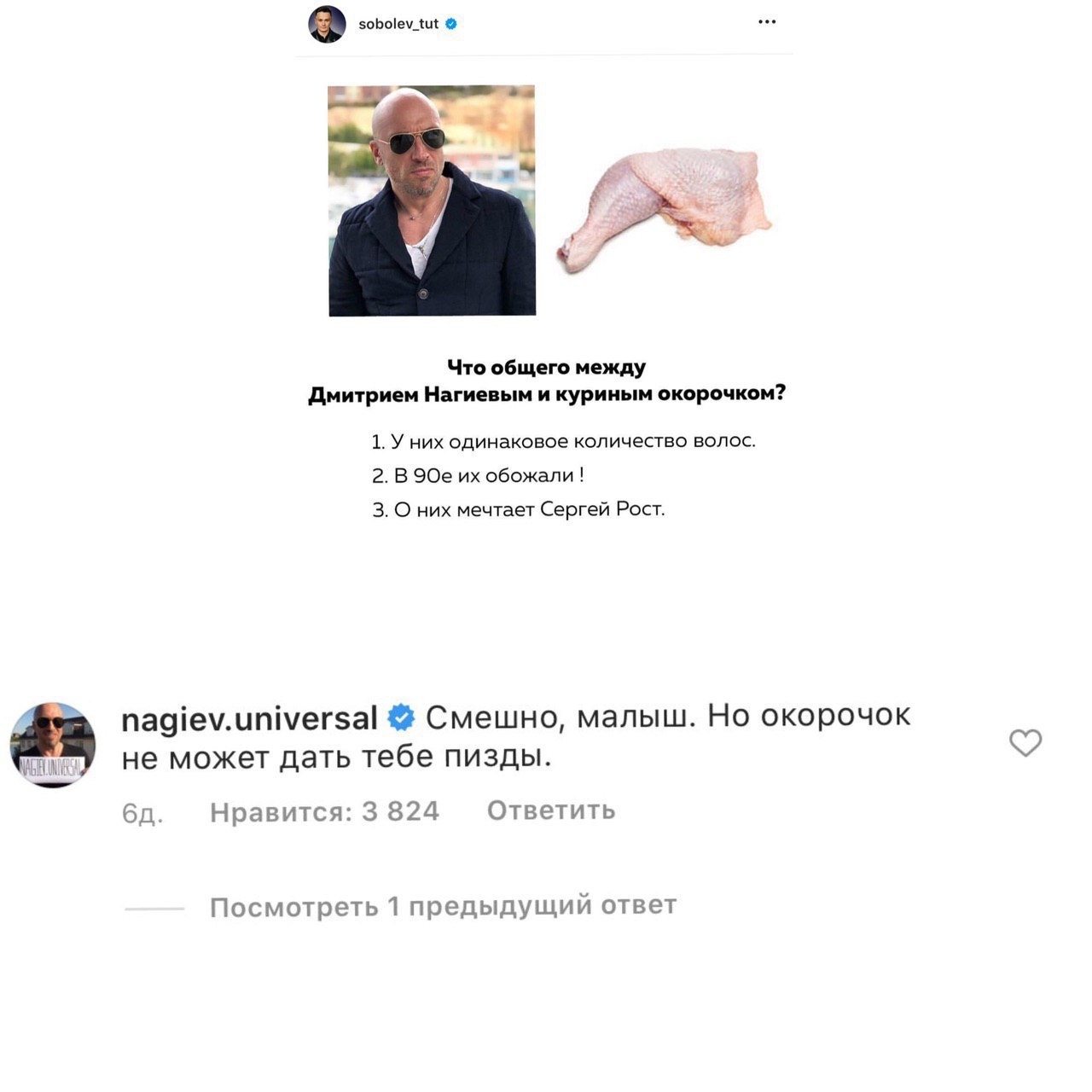This screenshot has height=1092, width=1092.
Task: Select the list item about количество волос
Action: pos(564,442)
